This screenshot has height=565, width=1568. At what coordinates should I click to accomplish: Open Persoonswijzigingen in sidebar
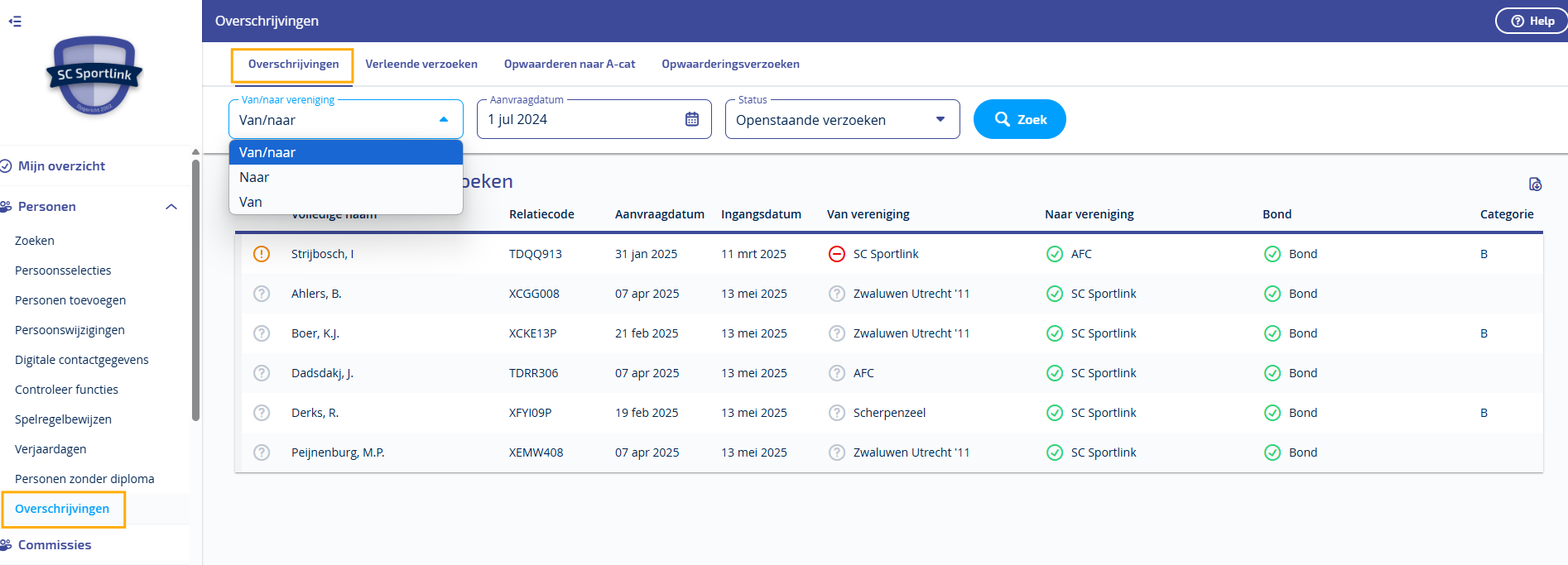70,330
